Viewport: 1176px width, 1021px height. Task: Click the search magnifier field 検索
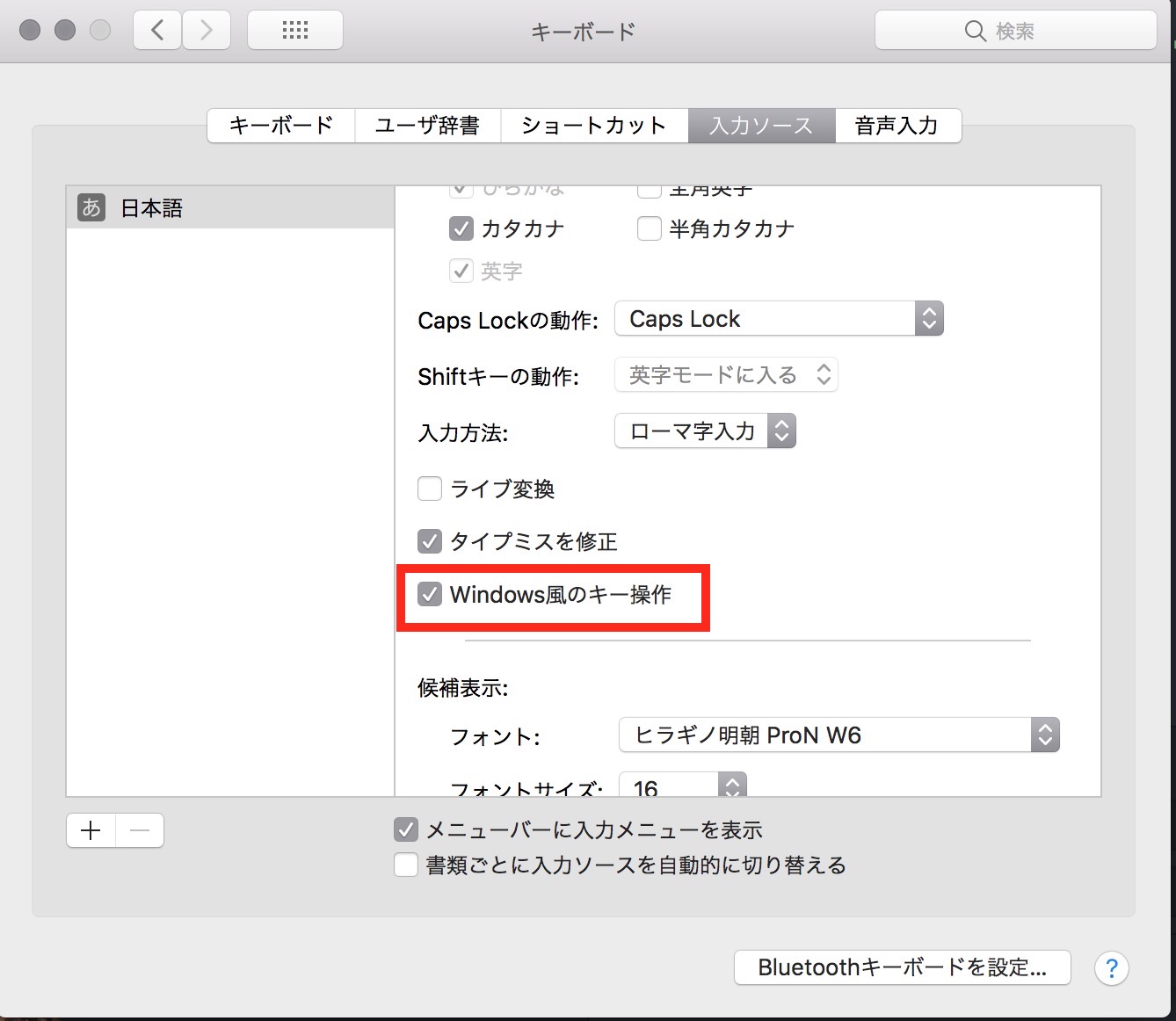tap(1015, 31)
